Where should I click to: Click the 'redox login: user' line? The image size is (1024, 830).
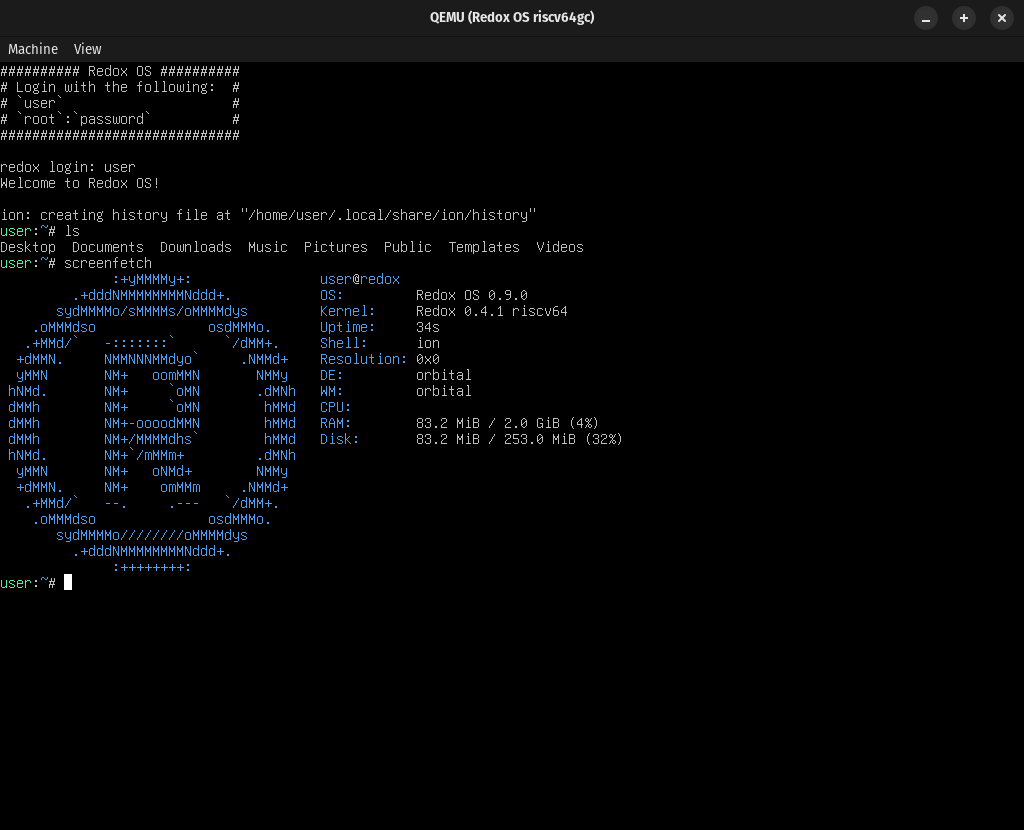click(x=68, y=167)
